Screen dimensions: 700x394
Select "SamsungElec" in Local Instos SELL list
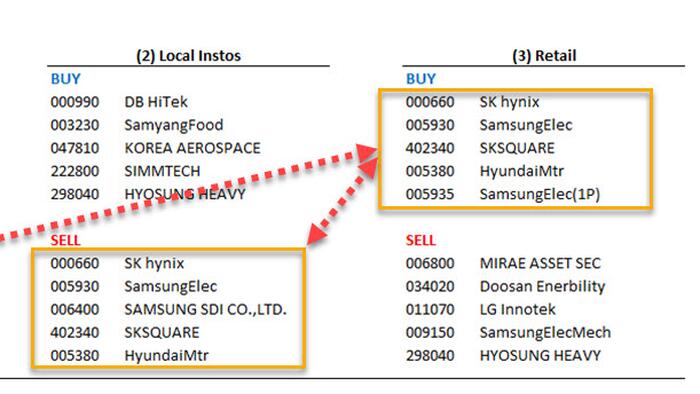171,287
